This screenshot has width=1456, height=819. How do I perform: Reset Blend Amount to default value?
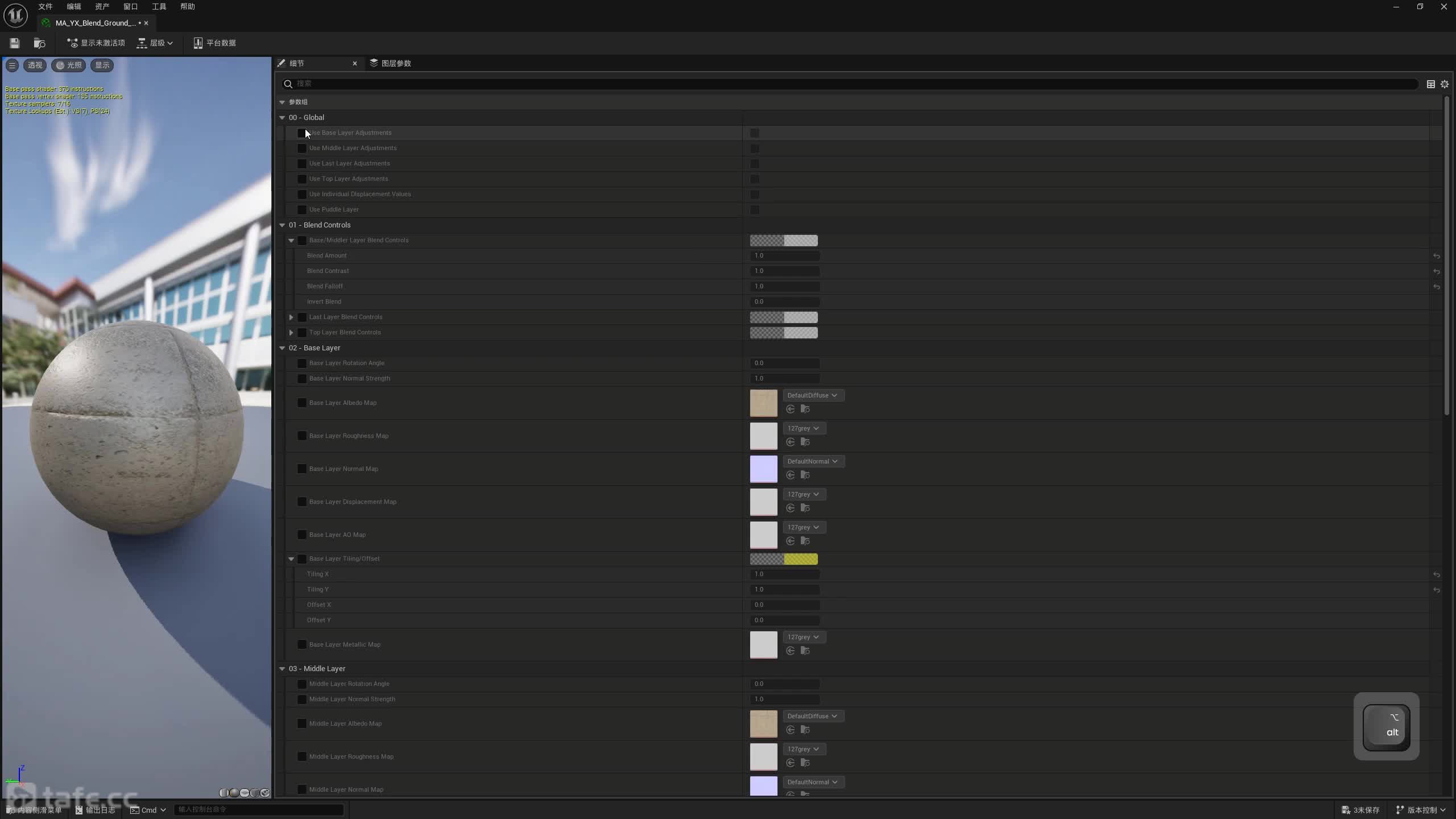[1436, 256]
